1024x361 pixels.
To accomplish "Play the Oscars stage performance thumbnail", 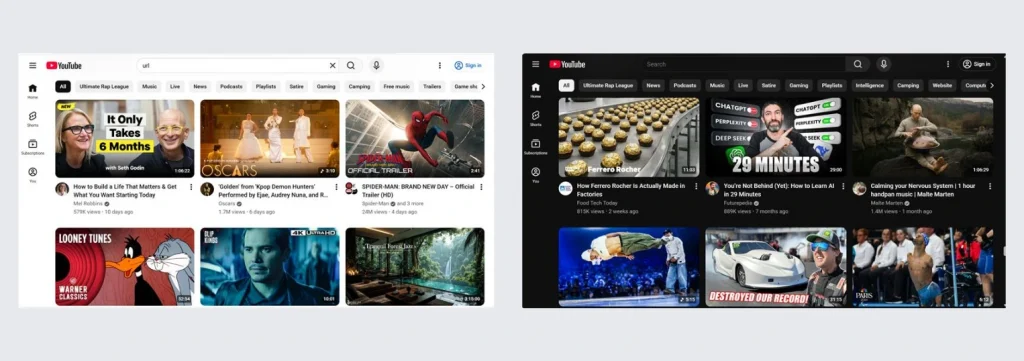I will point(270,138).
